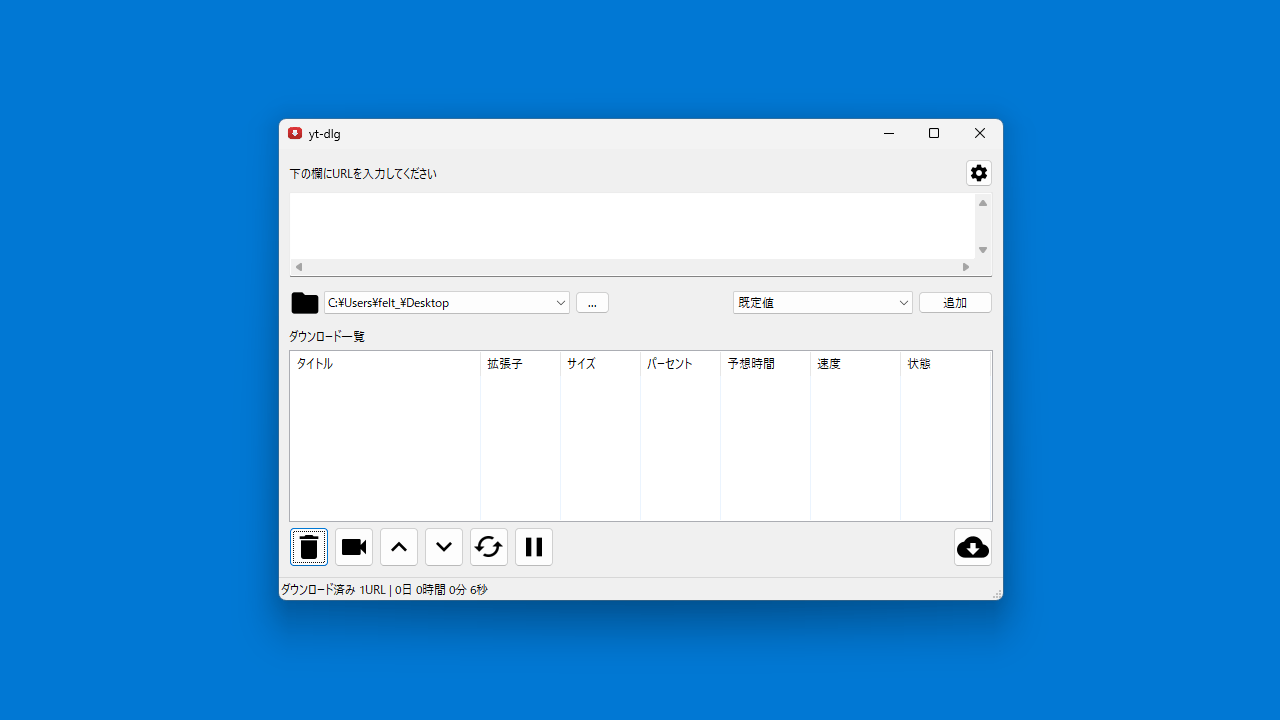Click the 速度 column header

tap(856, 364)
